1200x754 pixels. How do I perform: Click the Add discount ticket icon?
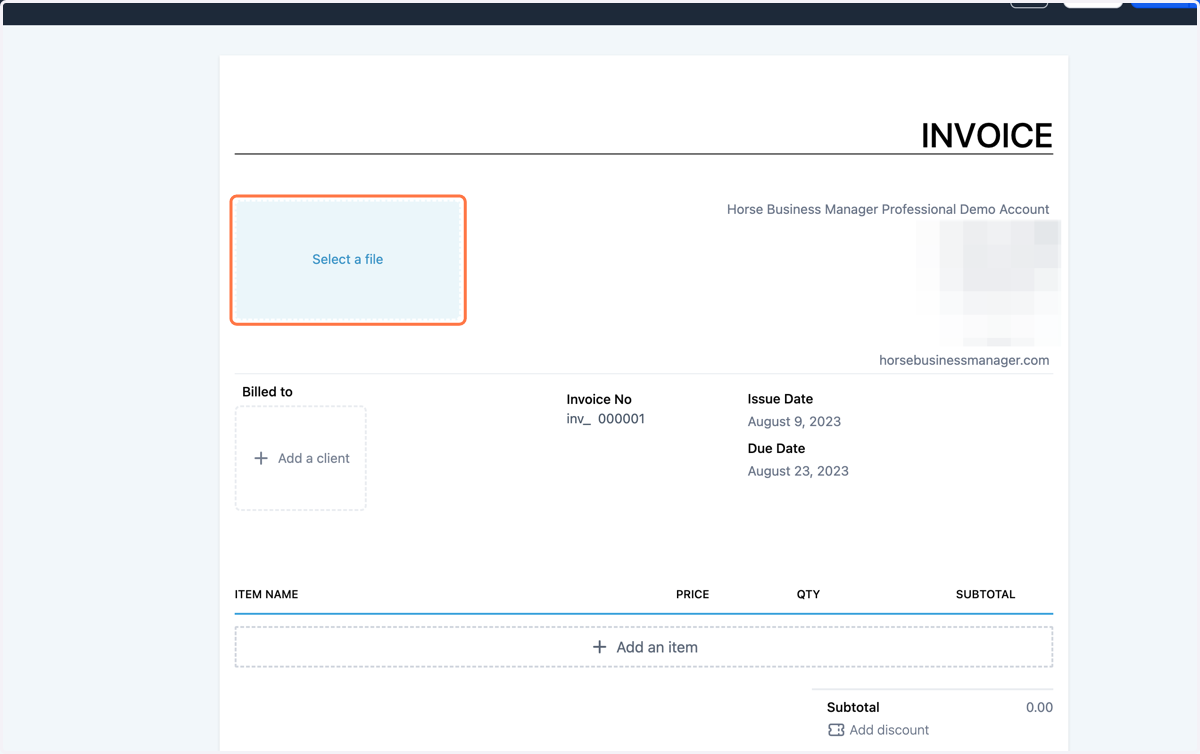pyautogui.click(x=836, y=730)
